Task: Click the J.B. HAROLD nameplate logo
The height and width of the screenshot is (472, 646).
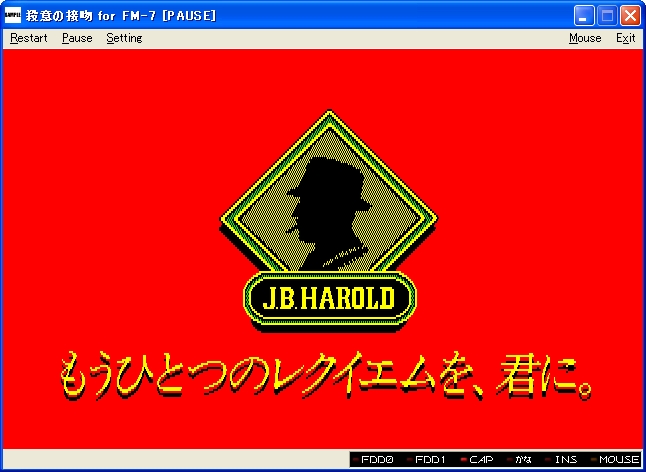Action: point(330,298)
